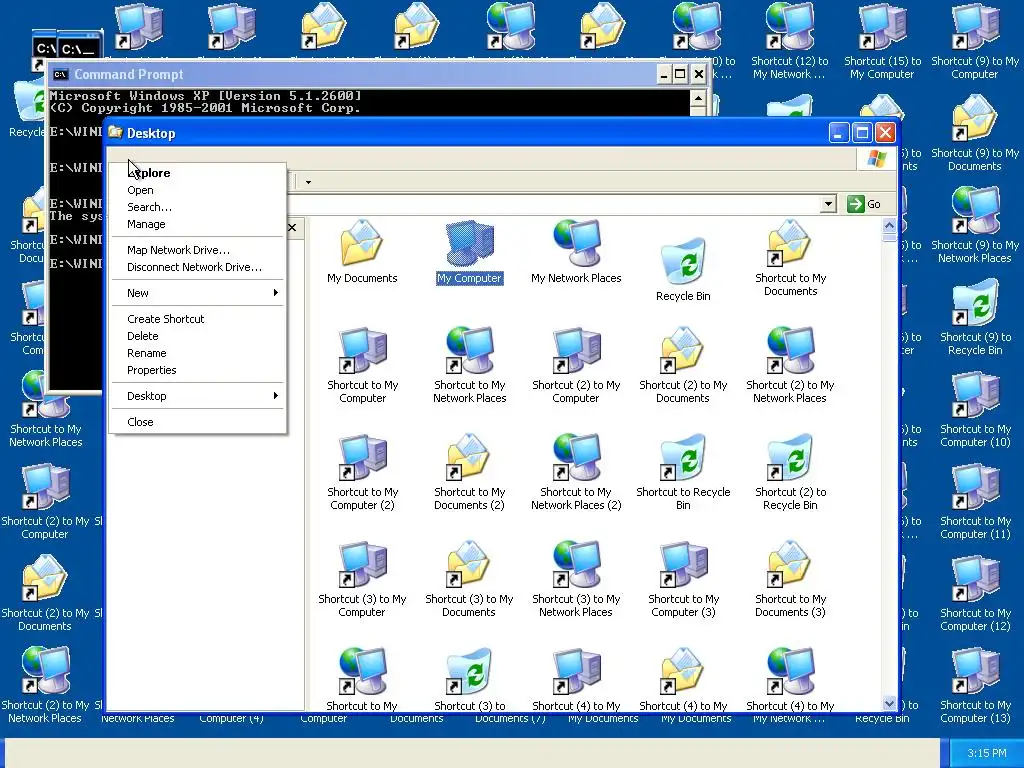
Task: Click scroll up arrow in Desktop window
Action: [x=889, y=226]
